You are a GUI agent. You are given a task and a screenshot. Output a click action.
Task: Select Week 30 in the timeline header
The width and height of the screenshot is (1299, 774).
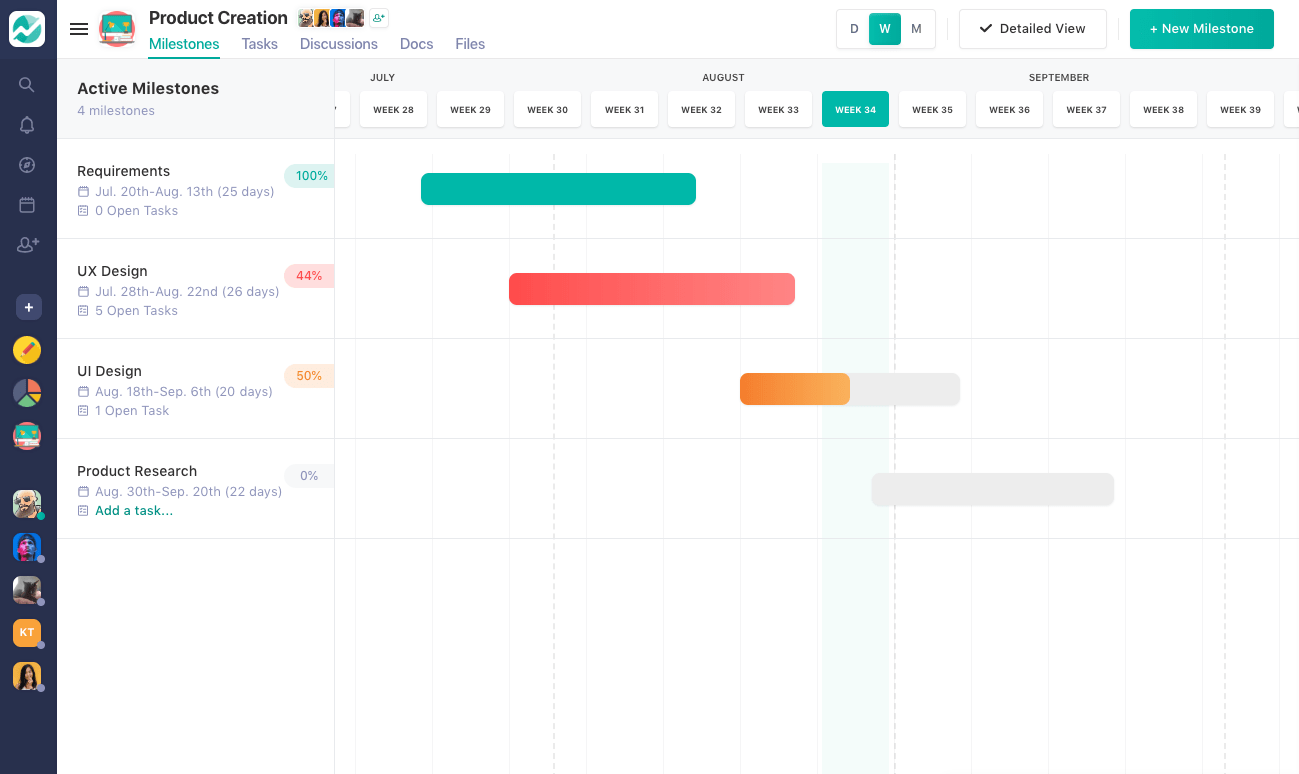click(547, 110)
